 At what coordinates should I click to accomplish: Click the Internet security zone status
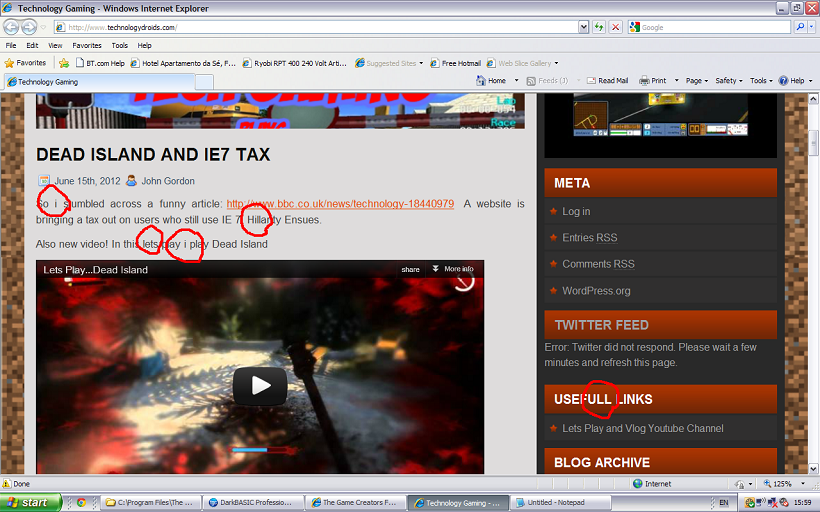coord(652,484)
